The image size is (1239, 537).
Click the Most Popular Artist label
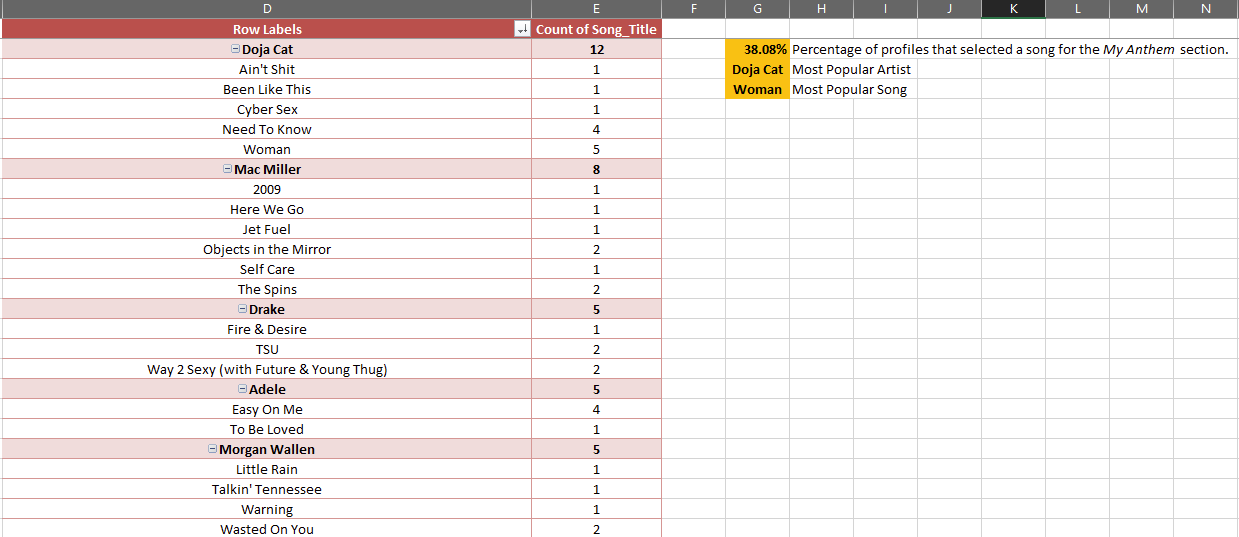pos(851,69)
